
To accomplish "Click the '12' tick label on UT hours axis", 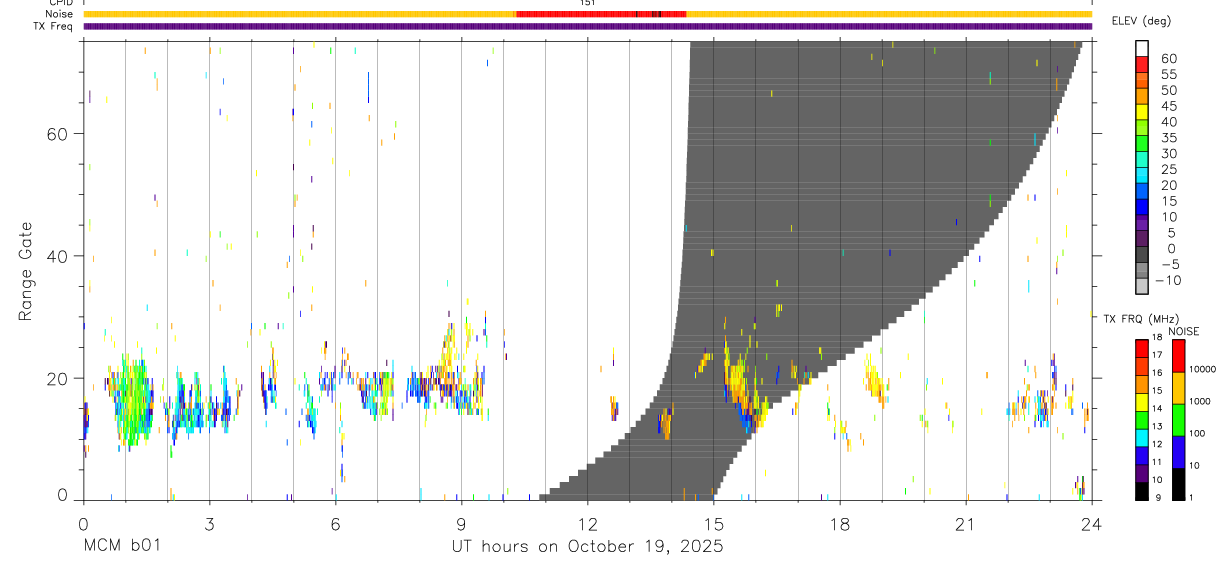I will tap(587, 524).
